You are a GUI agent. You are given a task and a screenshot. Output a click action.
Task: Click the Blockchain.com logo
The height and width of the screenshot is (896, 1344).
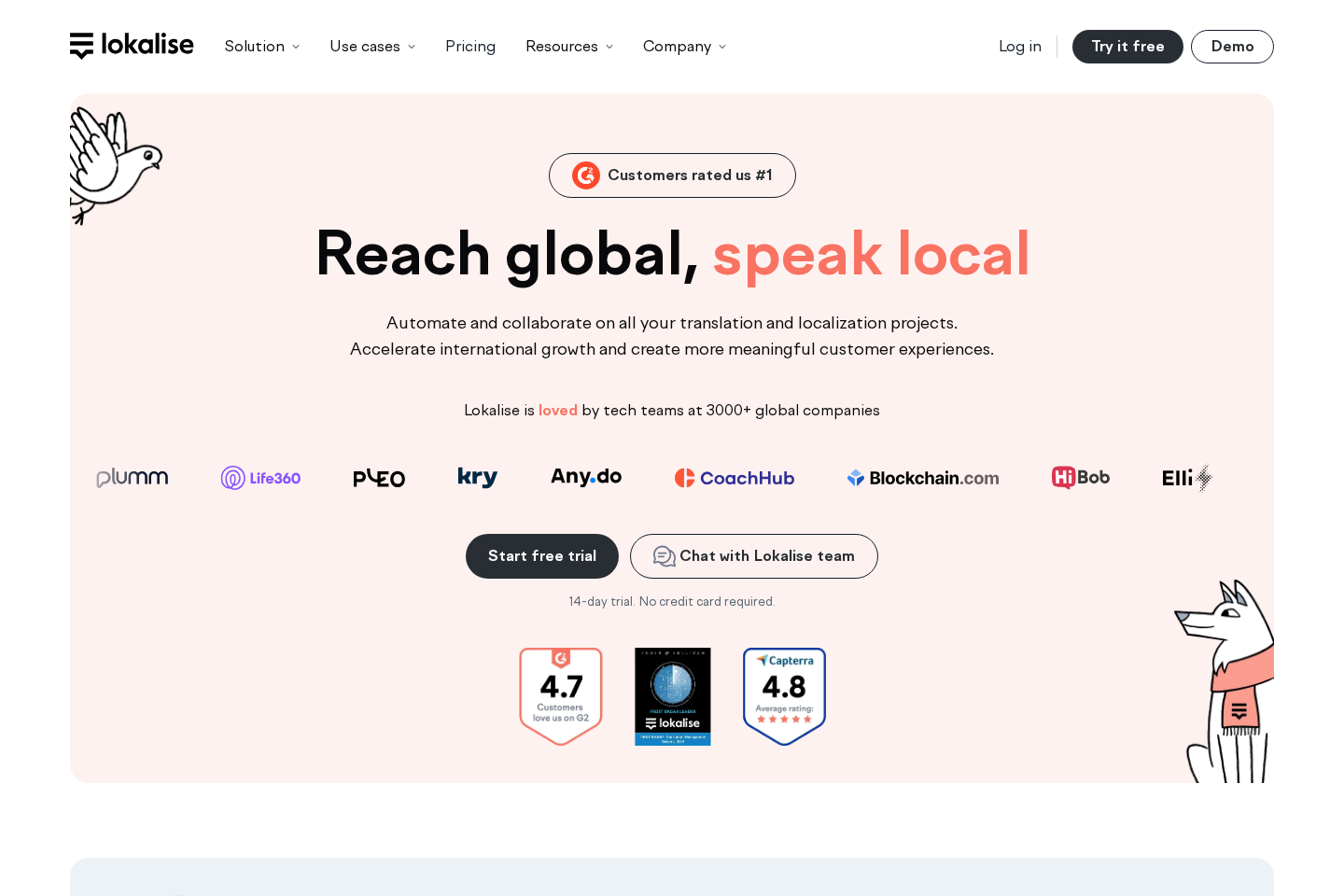pyautogui.click(x=923, y=478)
